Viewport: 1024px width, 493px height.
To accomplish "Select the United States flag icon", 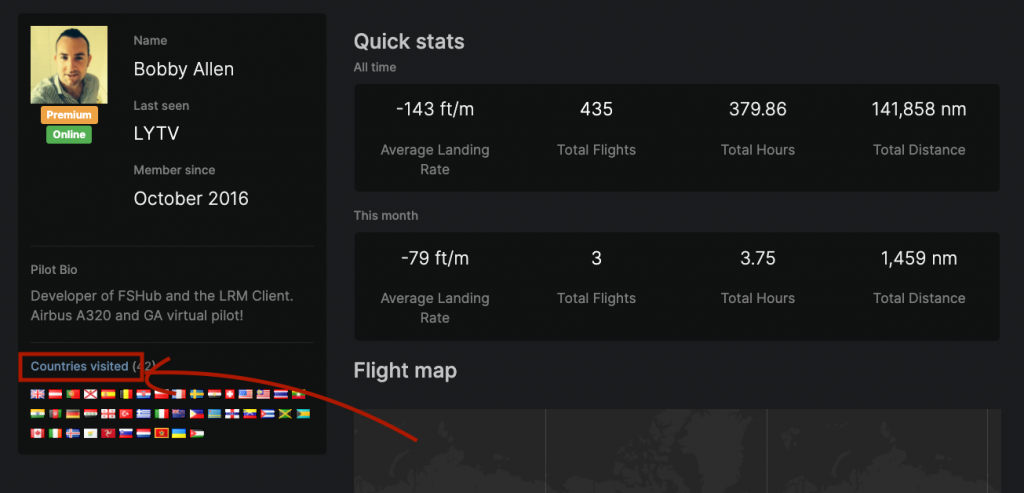I will click(x=246, y=394).
